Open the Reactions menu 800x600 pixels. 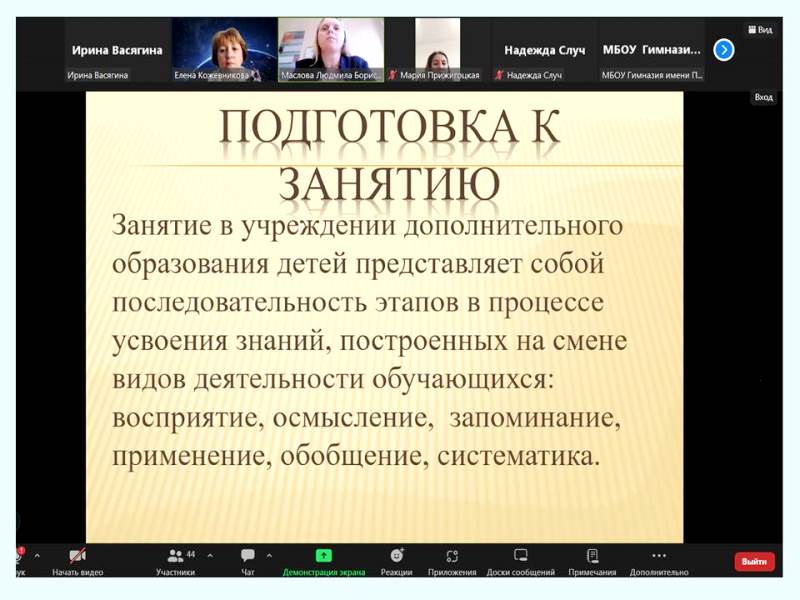coord(397,556)
